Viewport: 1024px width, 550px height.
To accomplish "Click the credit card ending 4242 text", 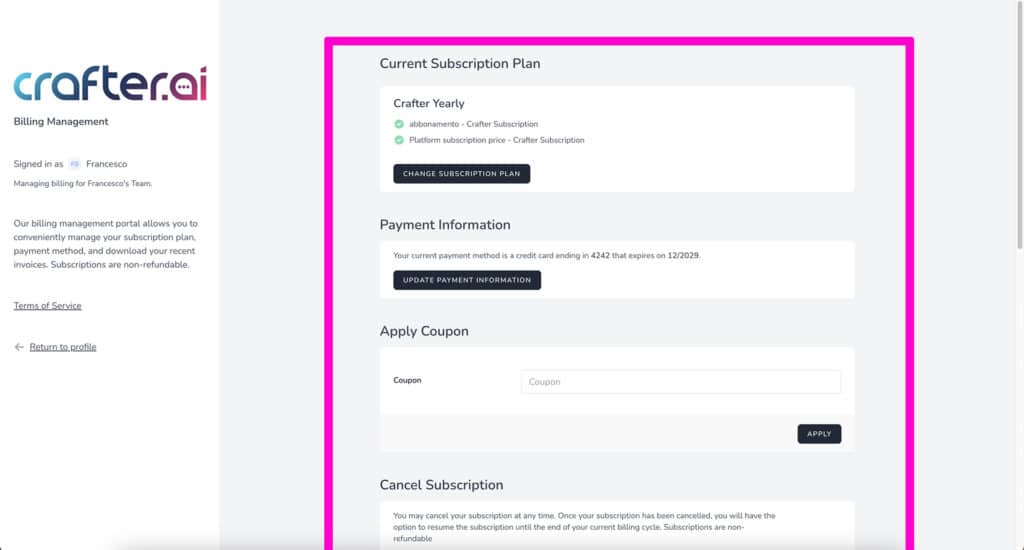I will point(547,255).
